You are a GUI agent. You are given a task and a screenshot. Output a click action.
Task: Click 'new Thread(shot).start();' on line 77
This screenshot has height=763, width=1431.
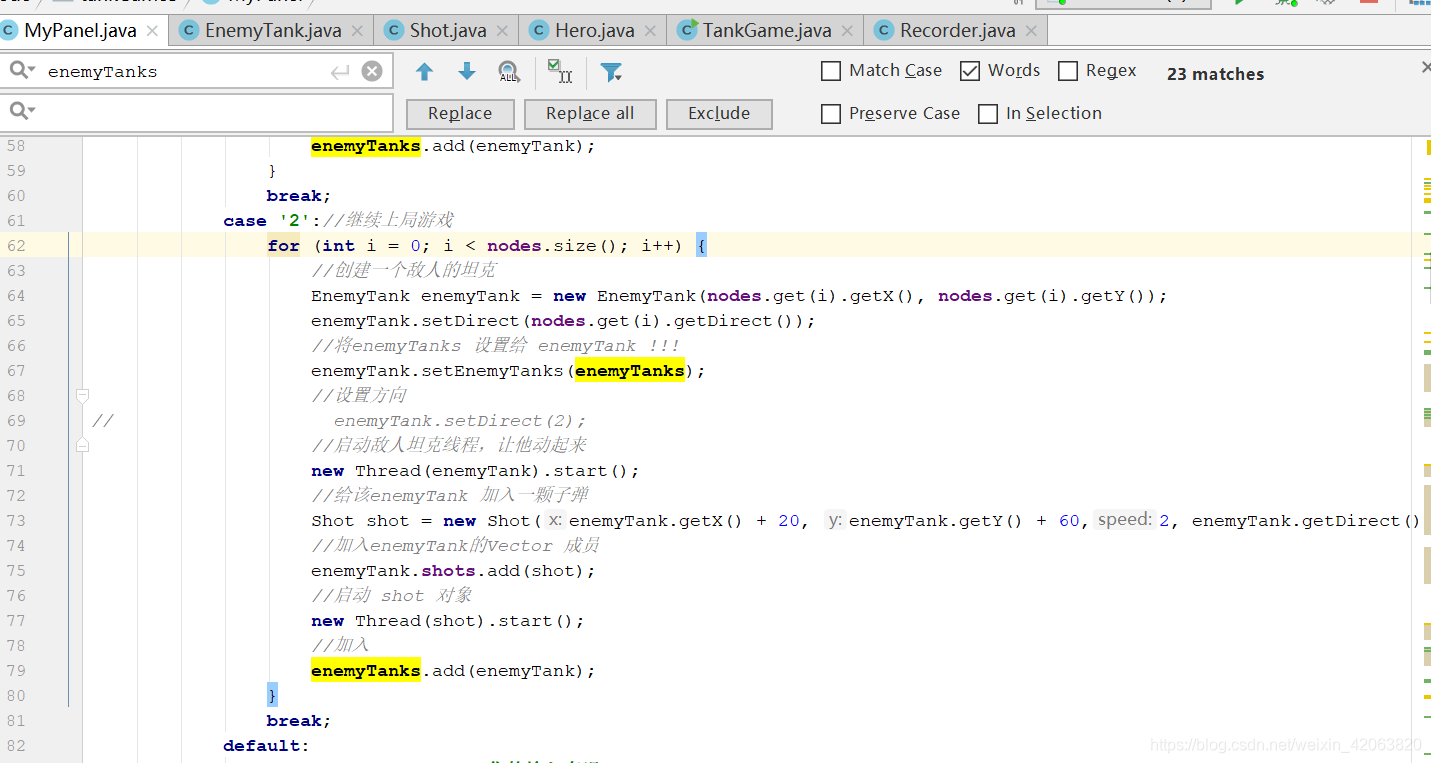448,621
